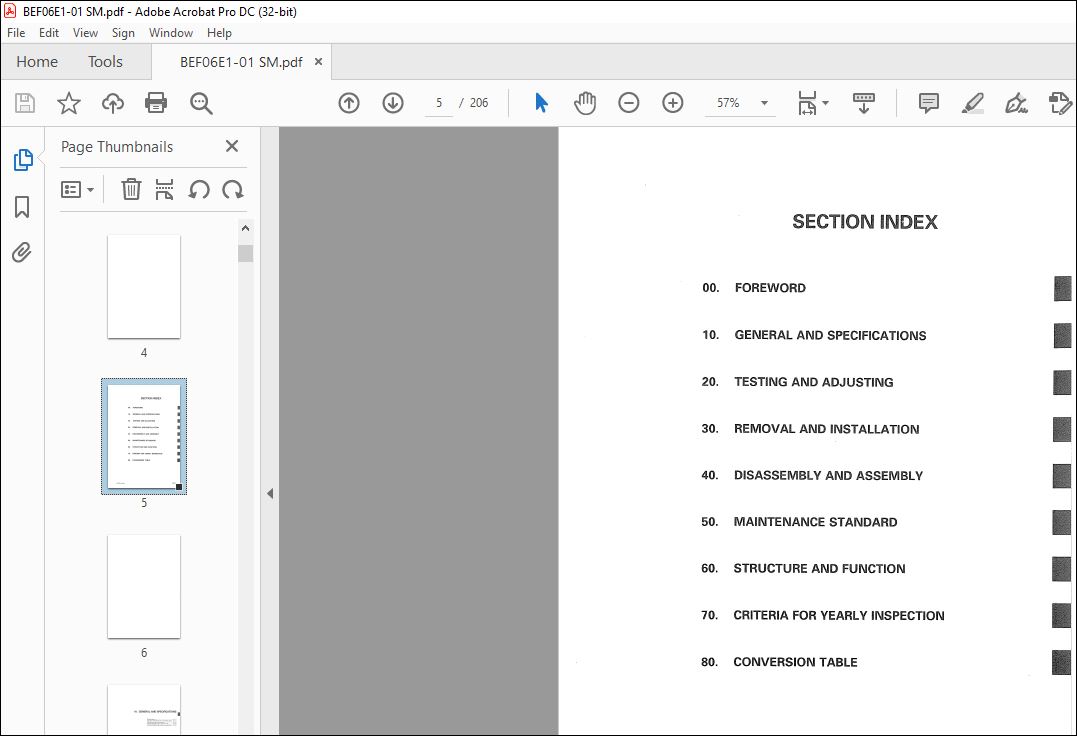This screenshot has width=1077, height=736.
Task: Click the print pages thumbnail icon
Action: [x=164, y=189]
